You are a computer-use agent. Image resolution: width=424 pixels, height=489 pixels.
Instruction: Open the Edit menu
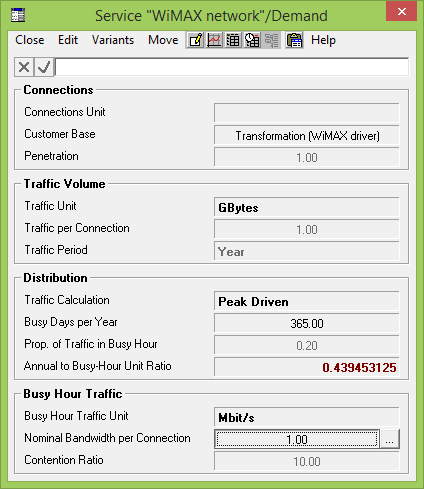[x=68, y=40]
